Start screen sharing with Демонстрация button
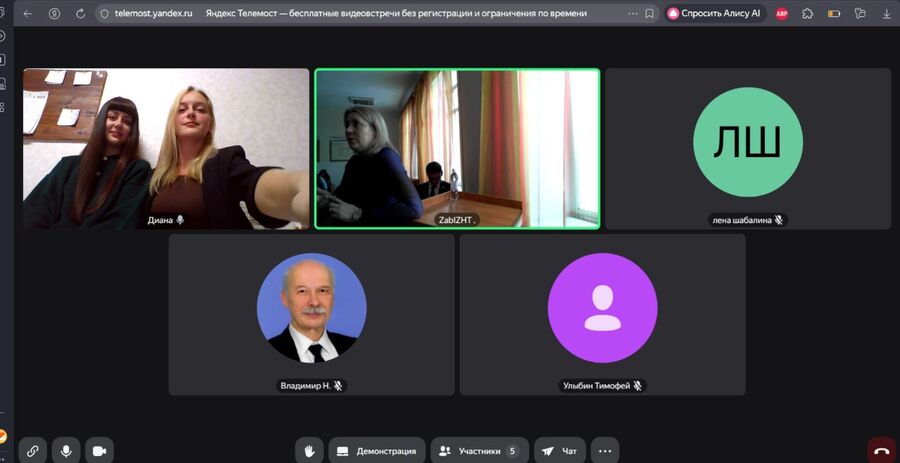 coord(376,451)
